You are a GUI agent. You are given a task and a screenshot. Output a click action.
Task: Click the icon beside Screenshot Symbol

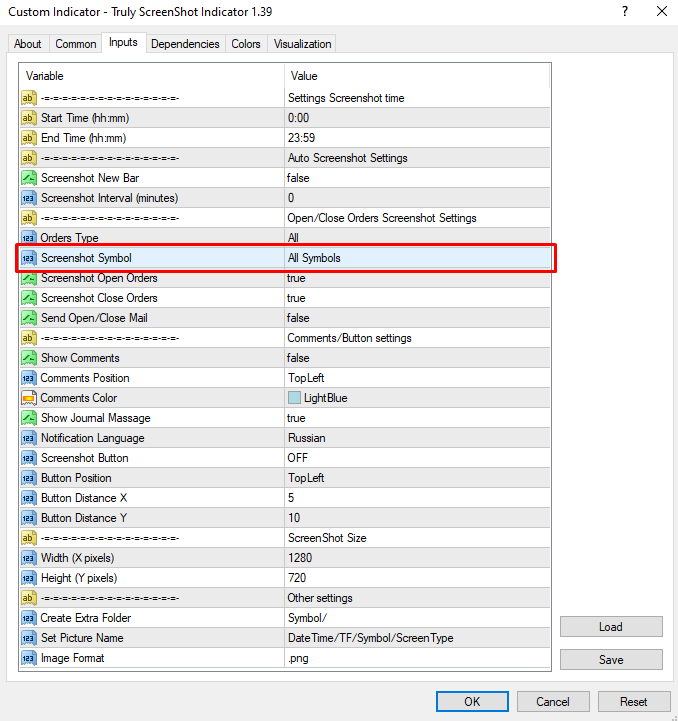click(x=29, y=258)
